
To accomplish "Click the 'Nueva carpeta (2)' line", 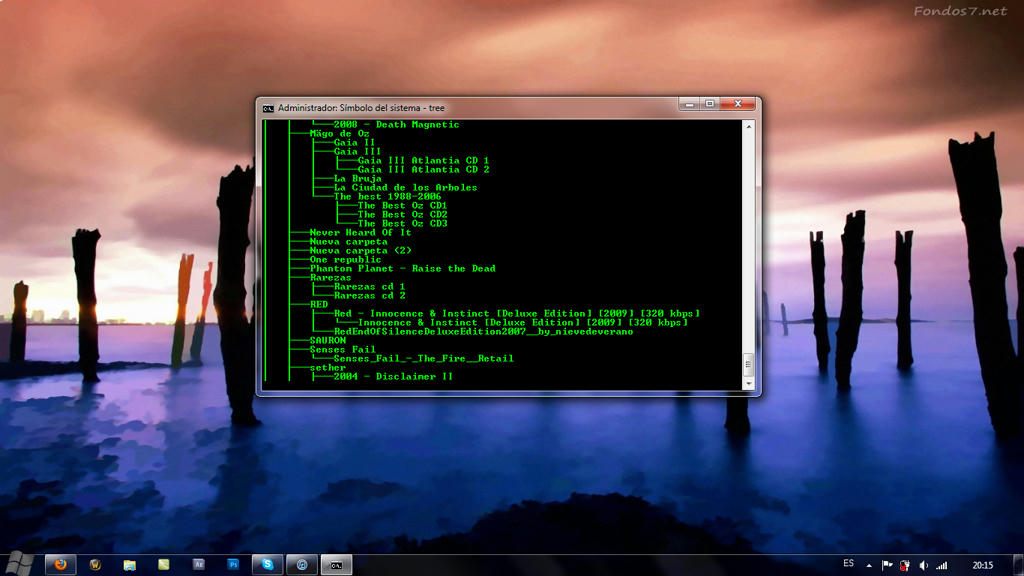I will (x=360, y=251).
